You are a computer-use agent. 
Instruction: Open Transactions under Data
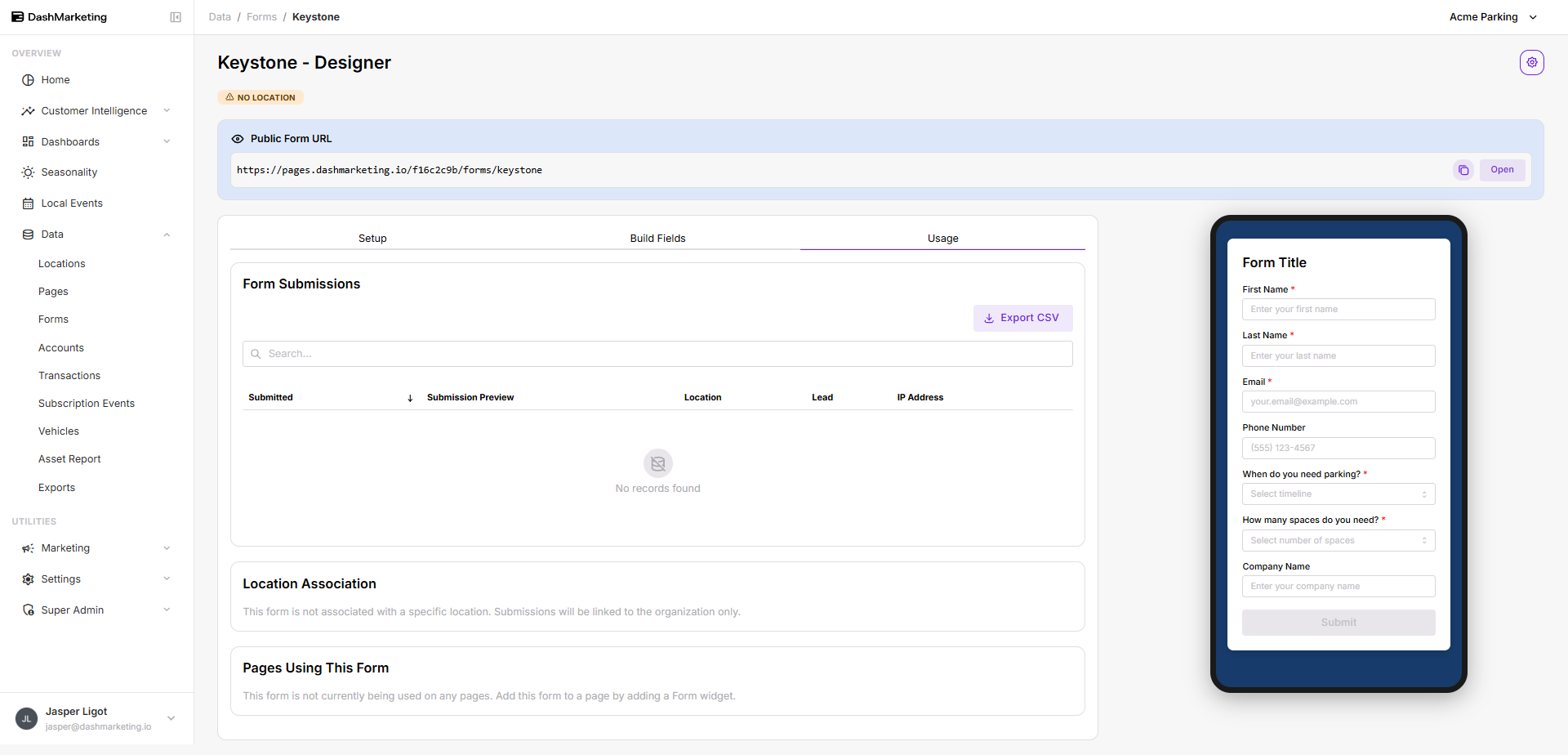69,376
